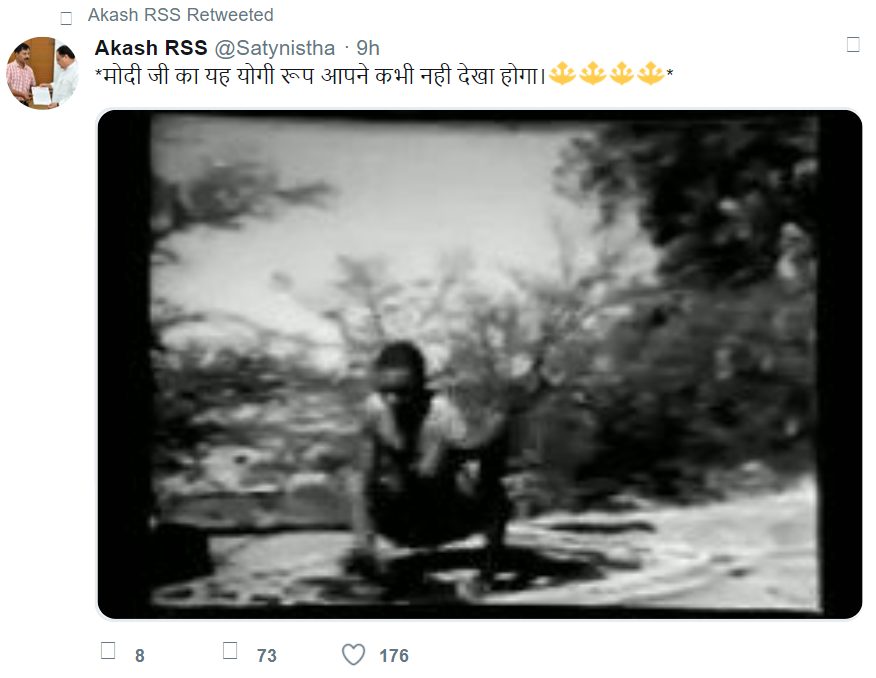Click the replies count 8
Screen dimensions: 876x678
pos(140,656)
